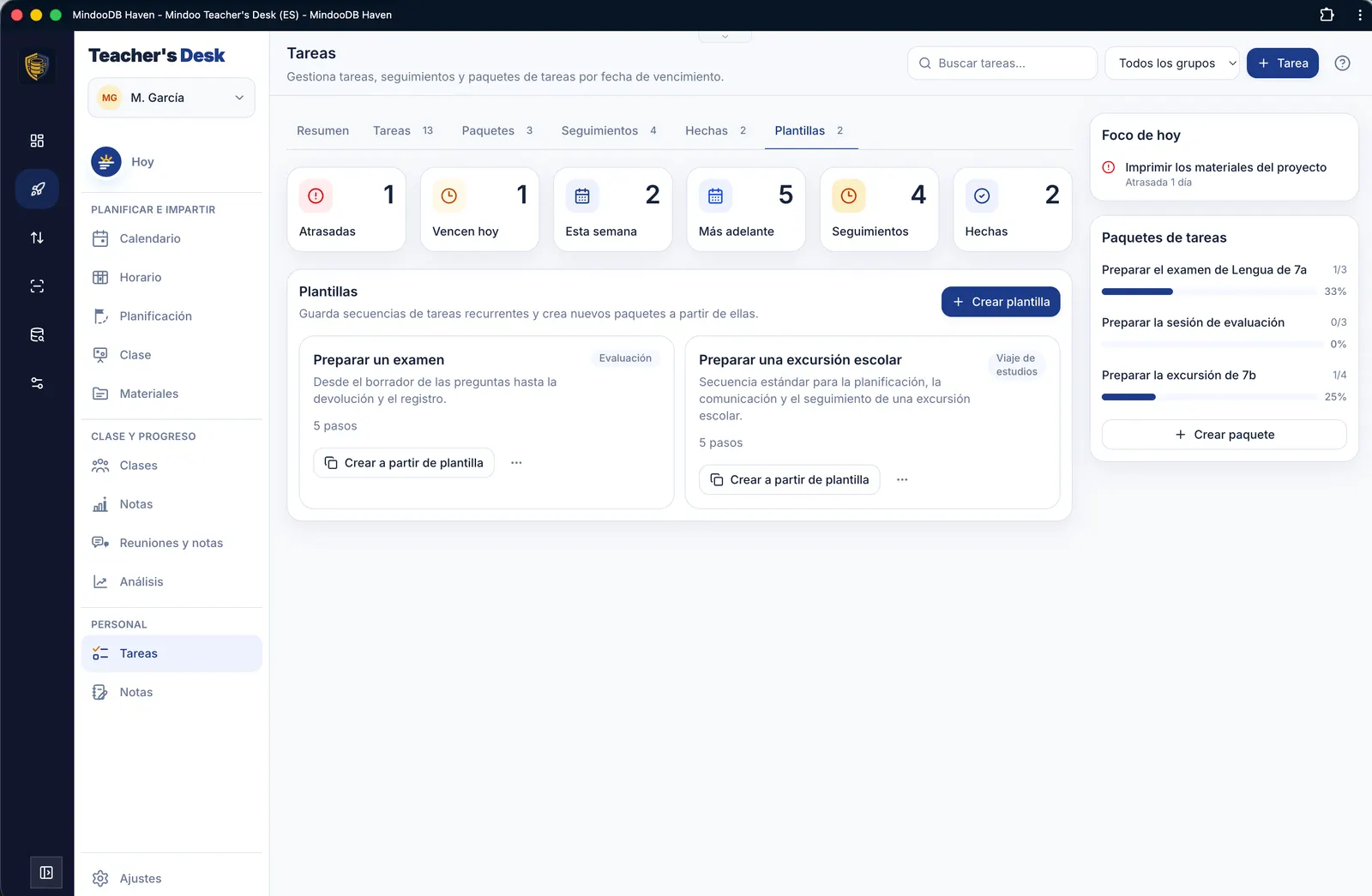Focus the Buscar tareas search field
1372x896 pixels.
click(1002, 63)
